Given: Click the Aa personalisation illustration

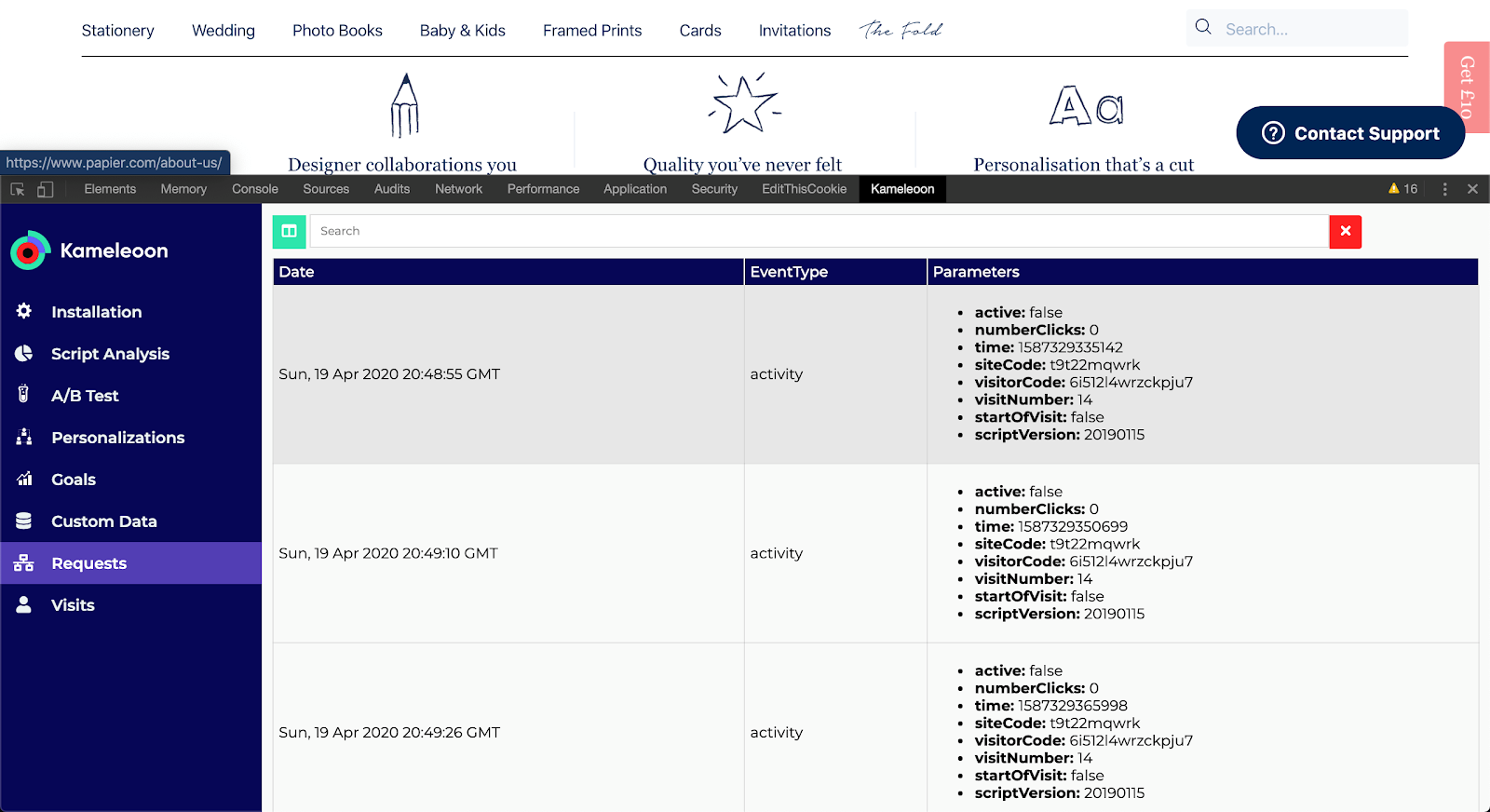Looking at the screenshot, I should (x=1087, y=105).
